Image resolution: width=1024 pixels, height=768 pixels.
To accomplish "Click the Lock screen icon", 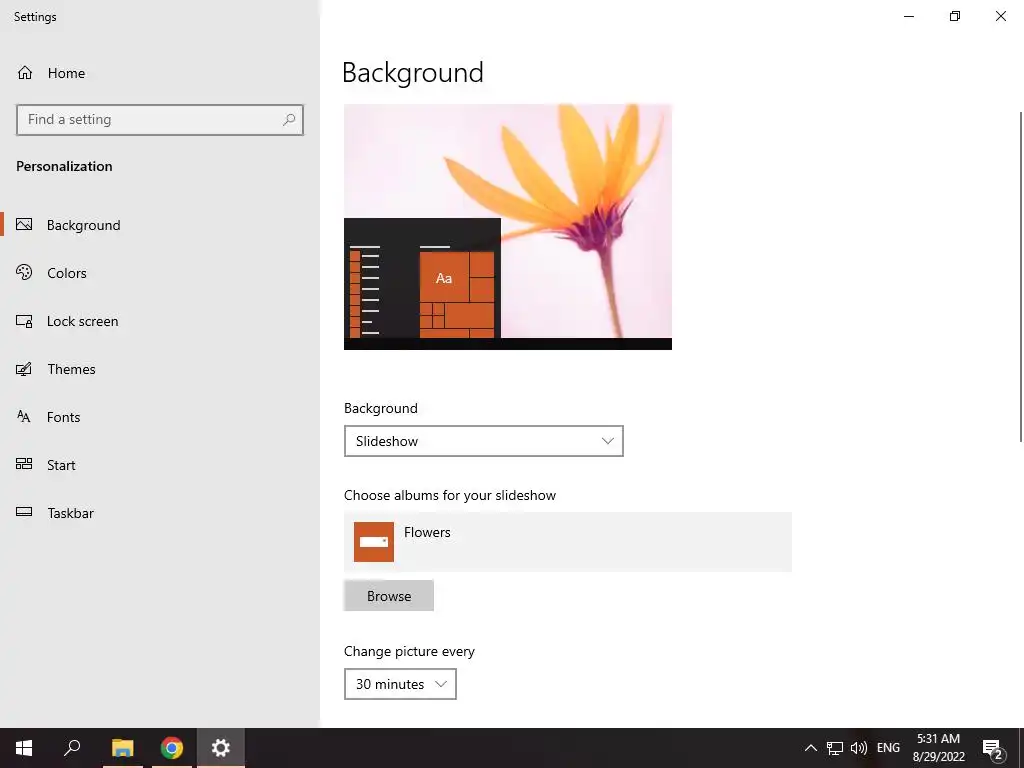I will (x=24, y=321).
